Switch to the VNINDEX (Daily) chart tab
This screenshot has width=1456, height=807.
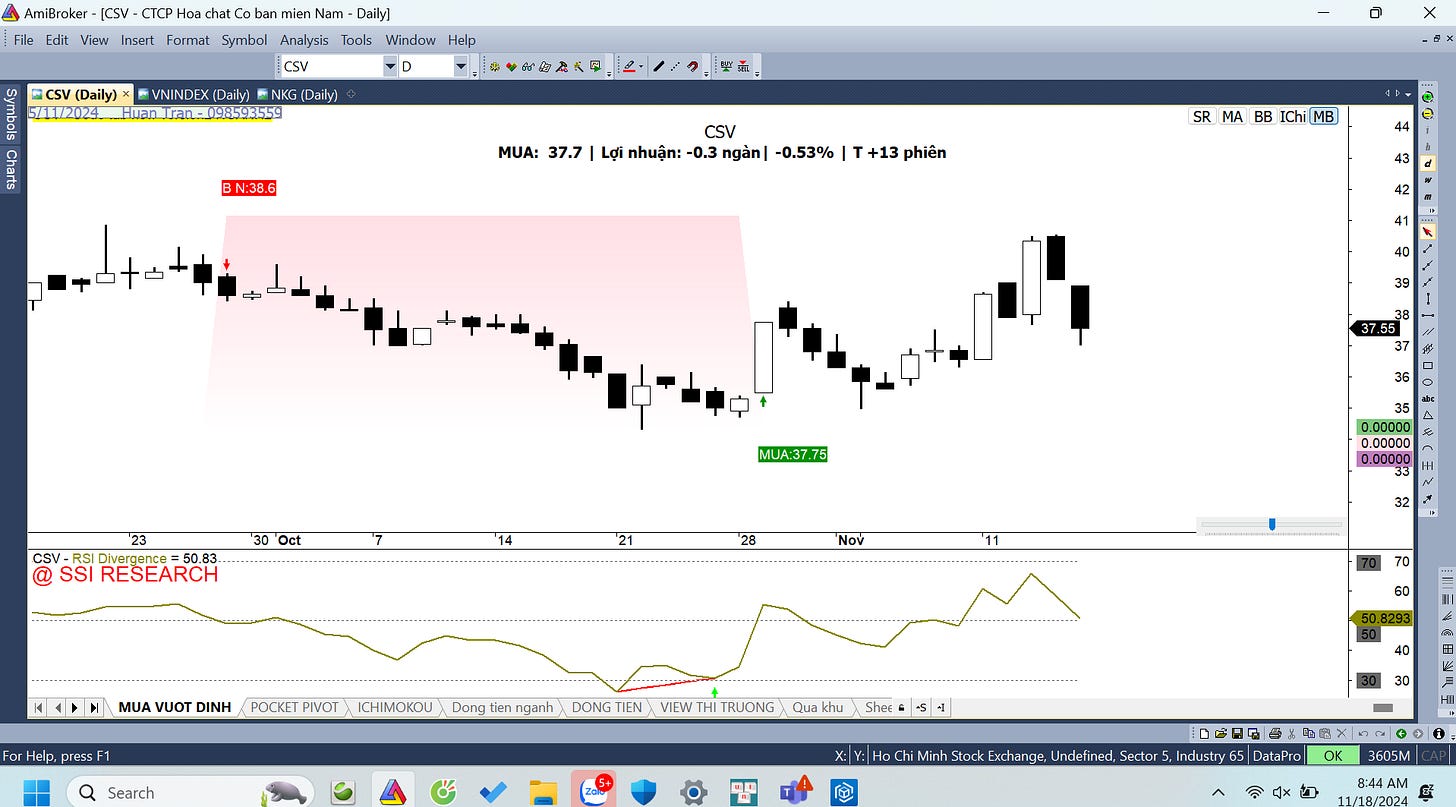point(194,94)
